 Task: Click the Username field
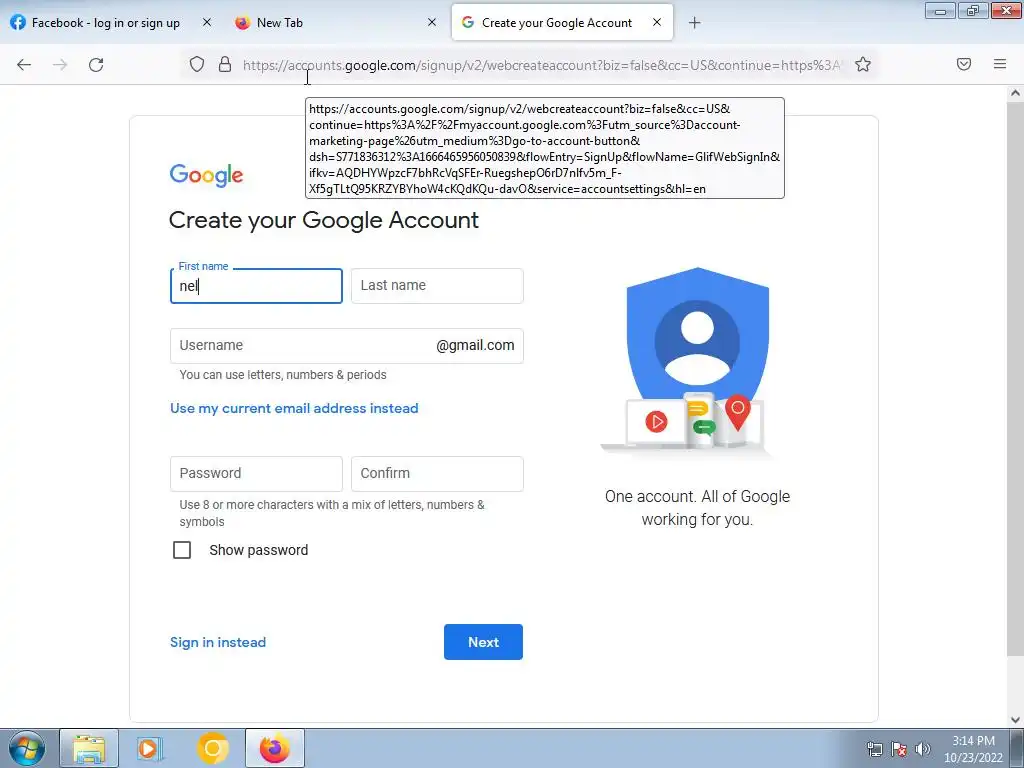pos(346,345)
